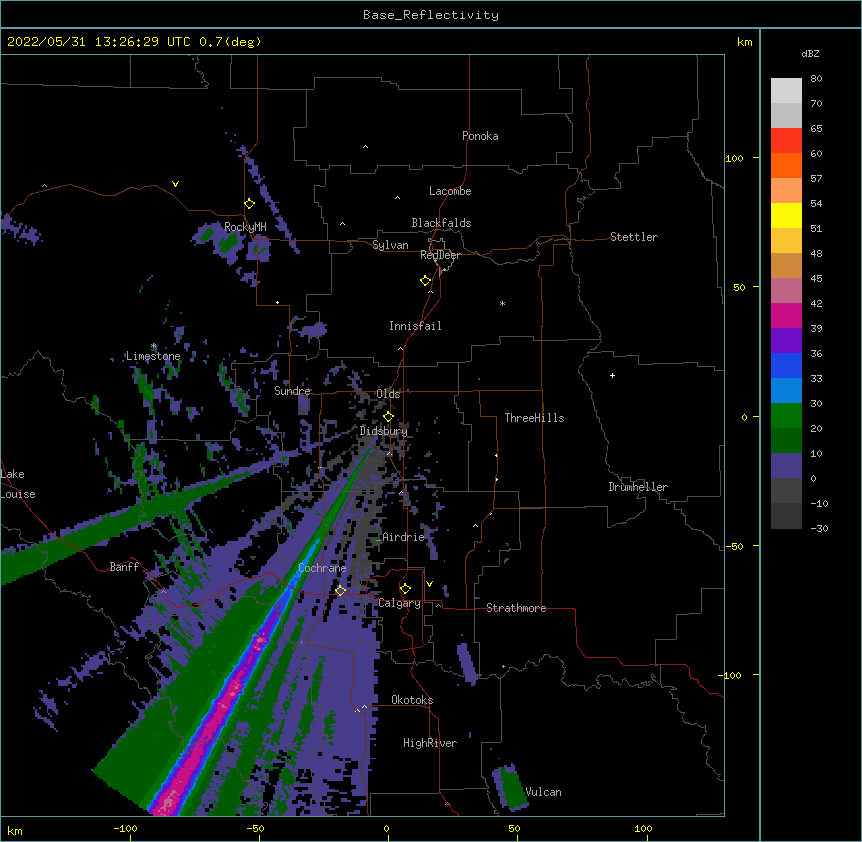Click the Okotoks label

412,700
